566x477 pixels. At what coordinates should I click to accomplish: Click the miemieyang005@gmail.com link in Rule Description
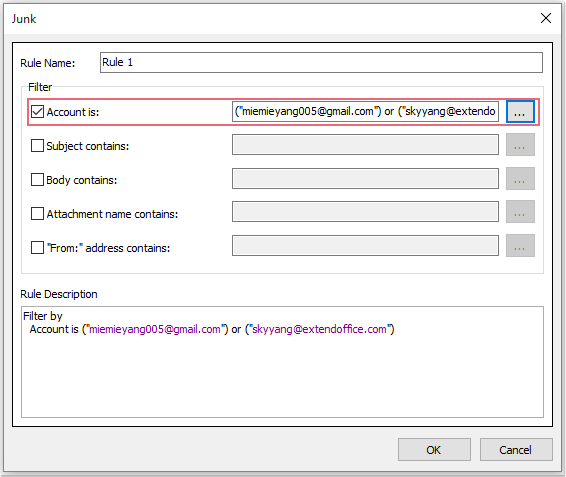154,329
